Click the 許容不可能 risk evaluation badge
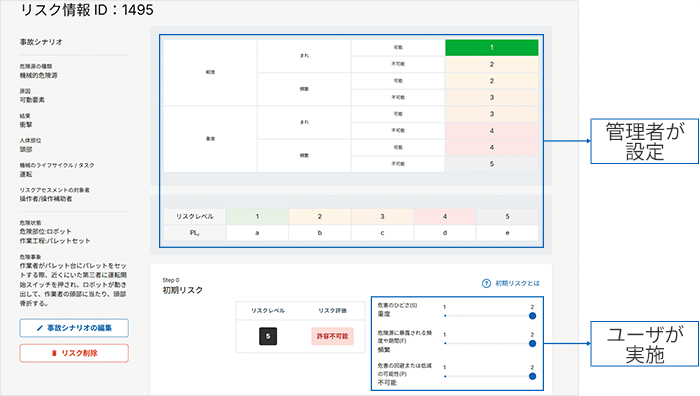The image size is (700, 396). pyautogui.click(x=332, y=336)
